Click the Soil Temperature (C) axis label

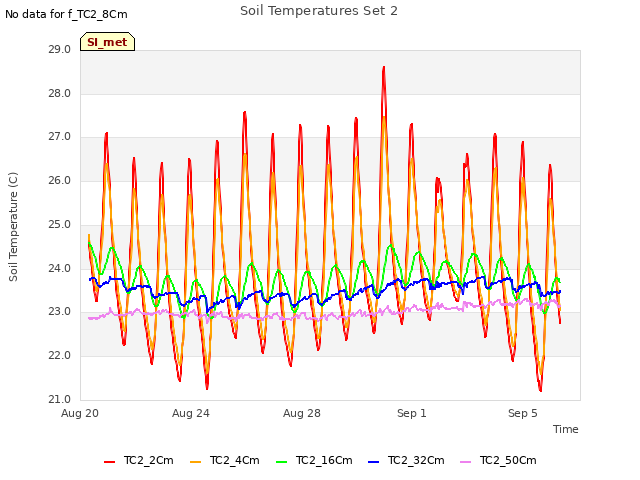click(13, 227)
